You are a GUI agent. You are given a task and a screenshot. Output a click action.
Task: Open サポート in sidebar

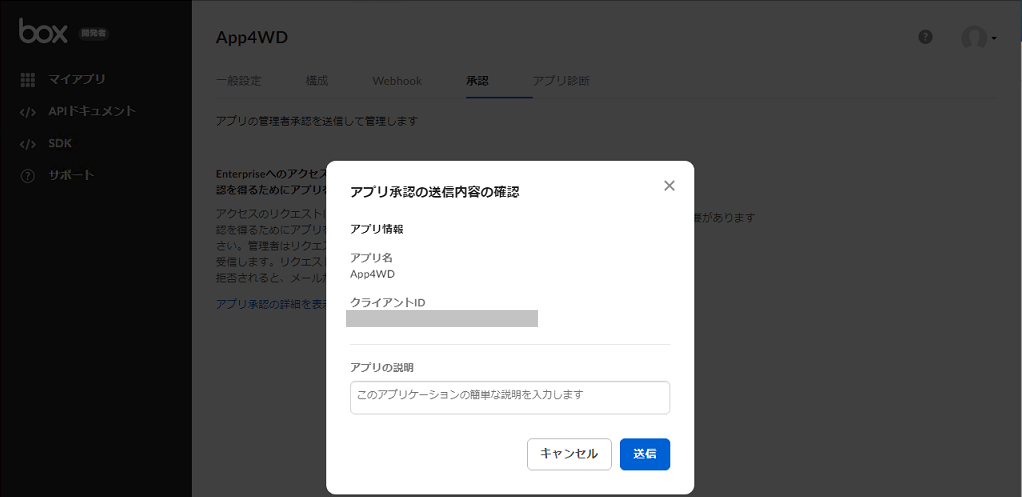coord(71,175)
